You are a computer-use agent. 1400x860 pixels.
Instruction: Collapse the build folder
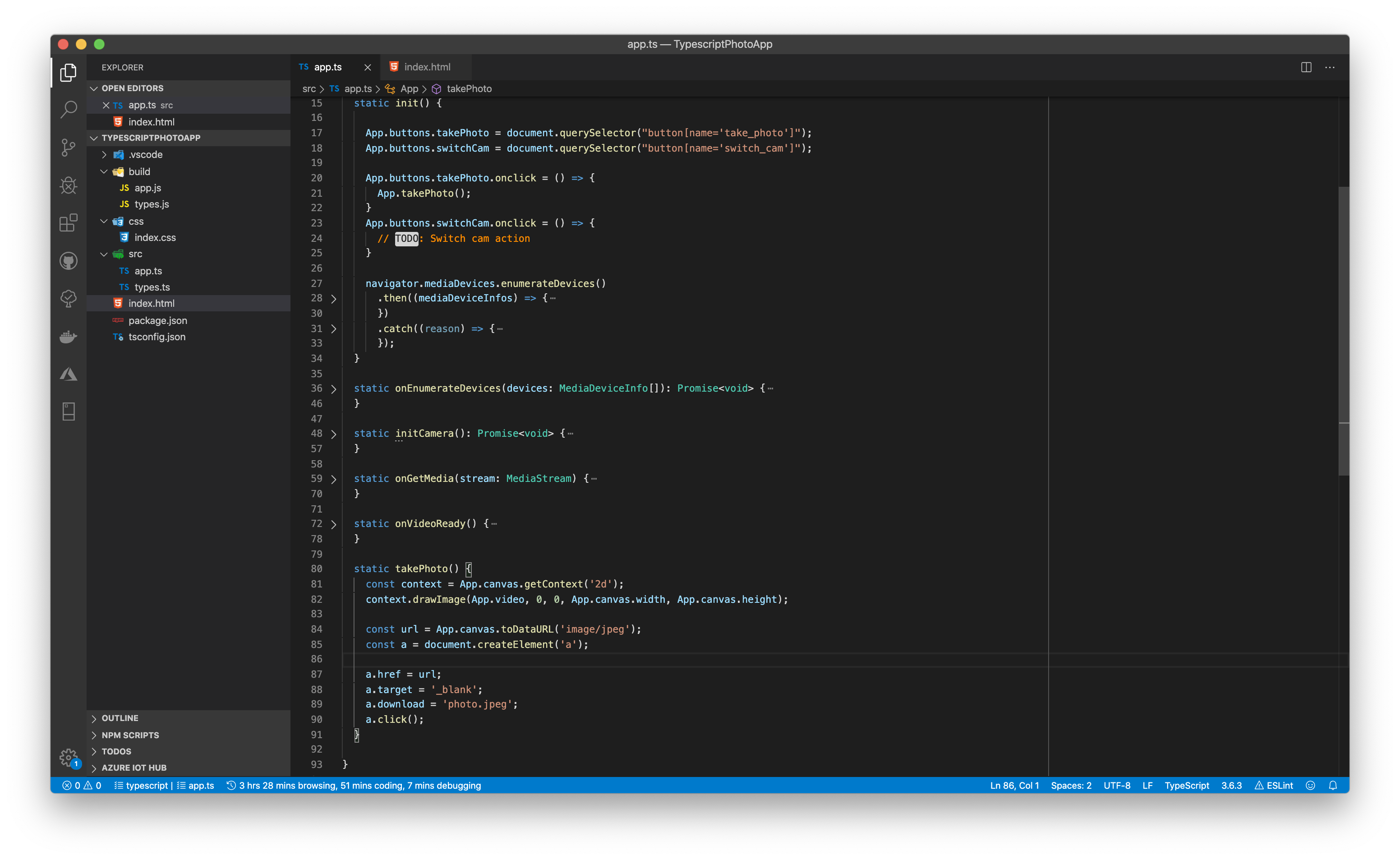pyautogui.click(x=104, y=172)
